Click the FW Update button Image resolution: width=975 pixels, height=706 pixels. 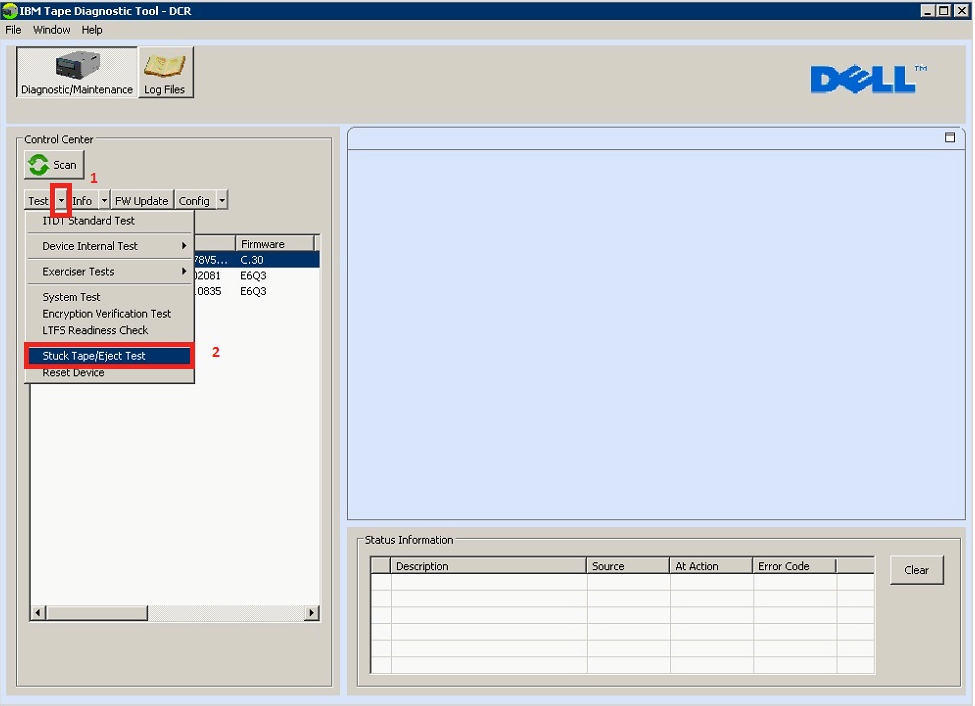tap(141, 200)
